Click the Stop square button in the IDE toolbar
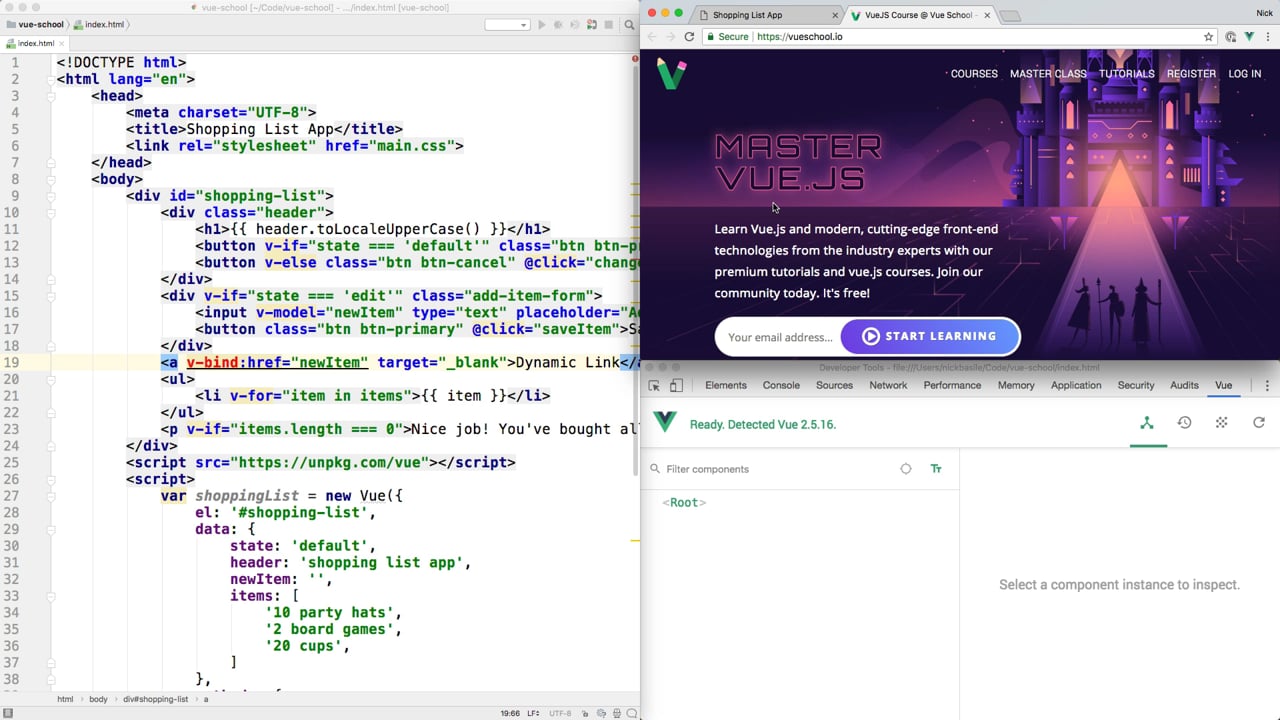The image size is (1280, 720). [608, 25]
